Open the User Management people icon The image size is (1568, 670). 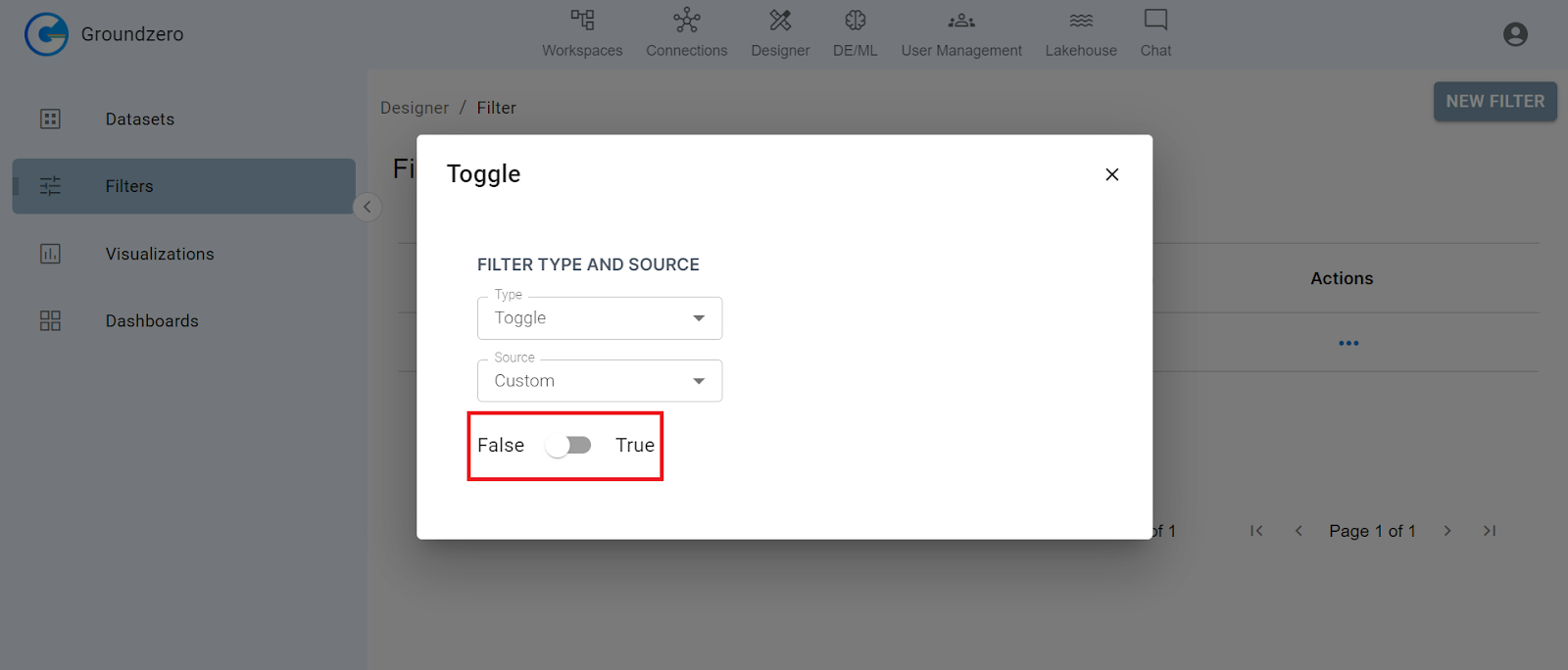click(x=960, y=21)
